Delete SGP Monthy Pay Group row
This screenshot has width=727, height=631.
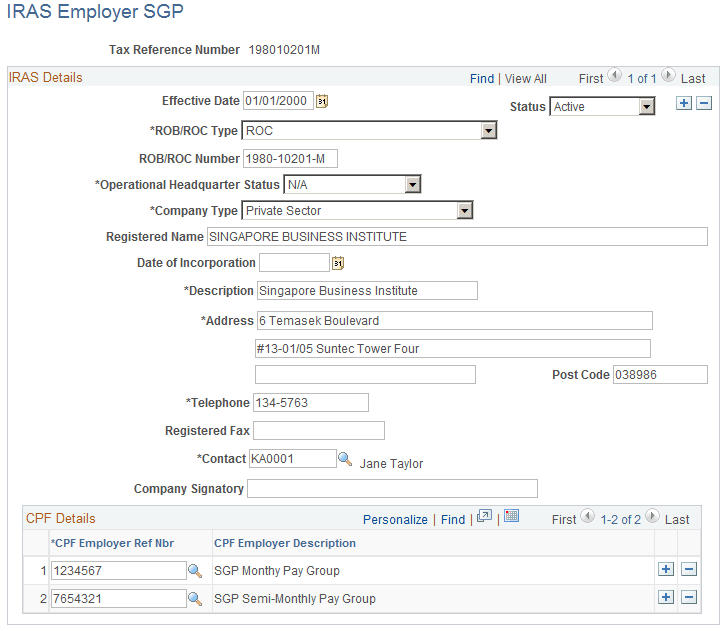tap(689, 569)
